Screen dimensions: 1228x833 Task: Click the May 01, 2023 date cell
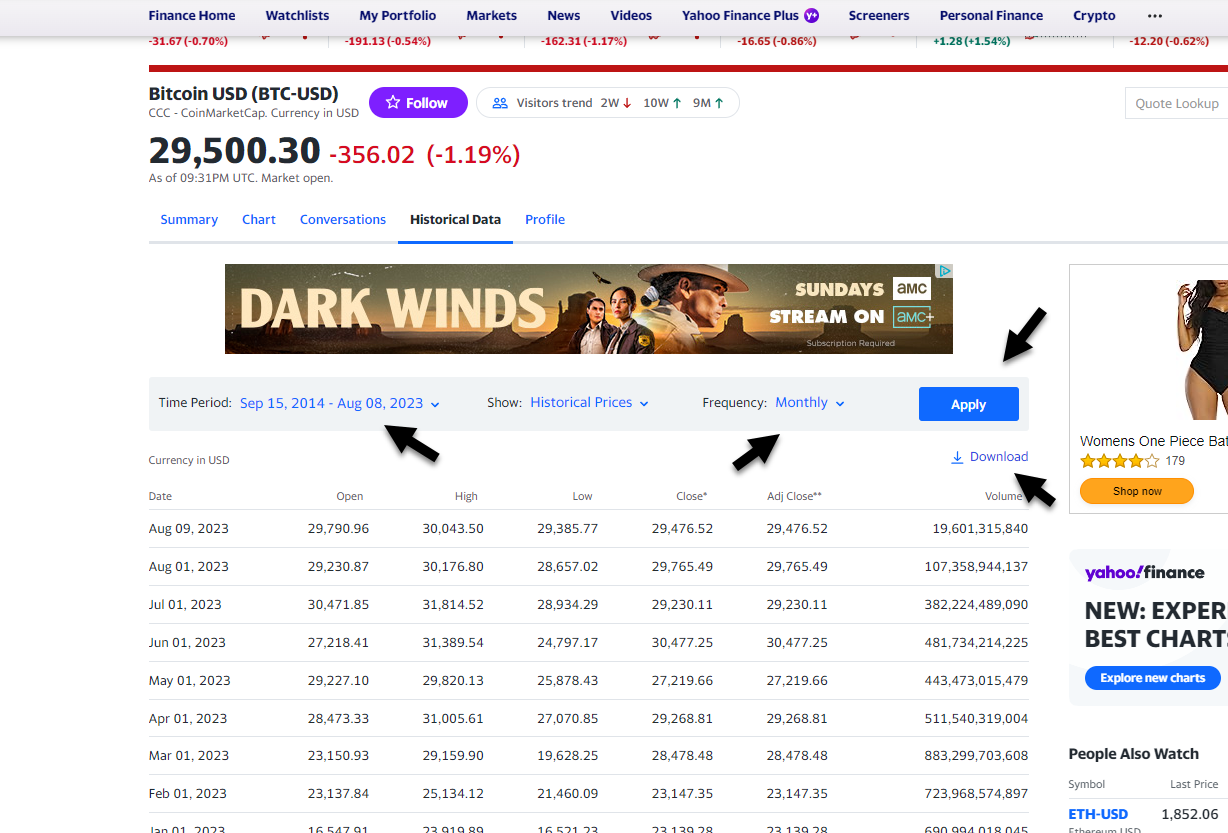[x=189, y=681]
